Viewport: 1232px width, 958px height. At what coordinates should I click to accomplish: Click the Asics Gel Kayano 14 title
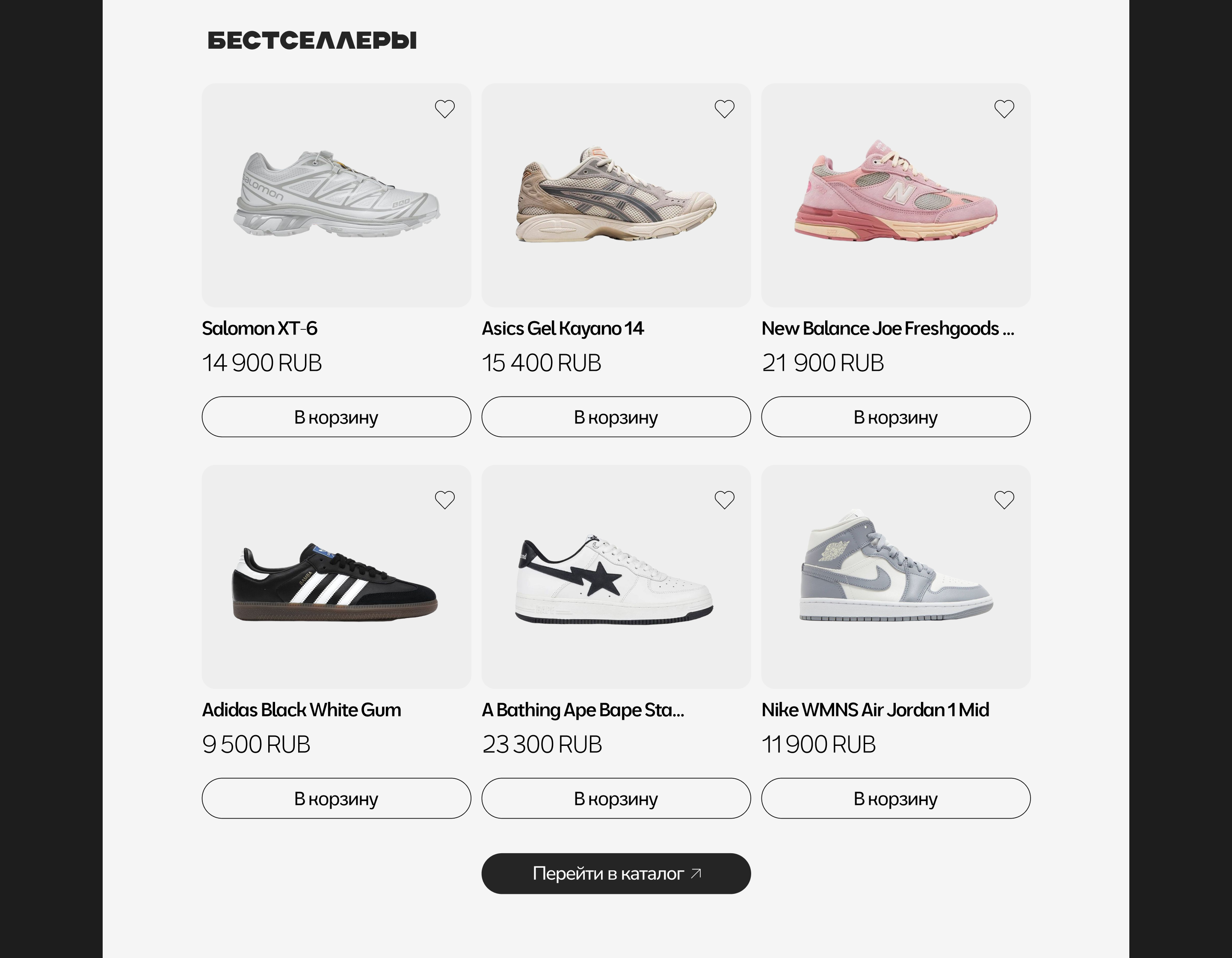tap(563, 328)
